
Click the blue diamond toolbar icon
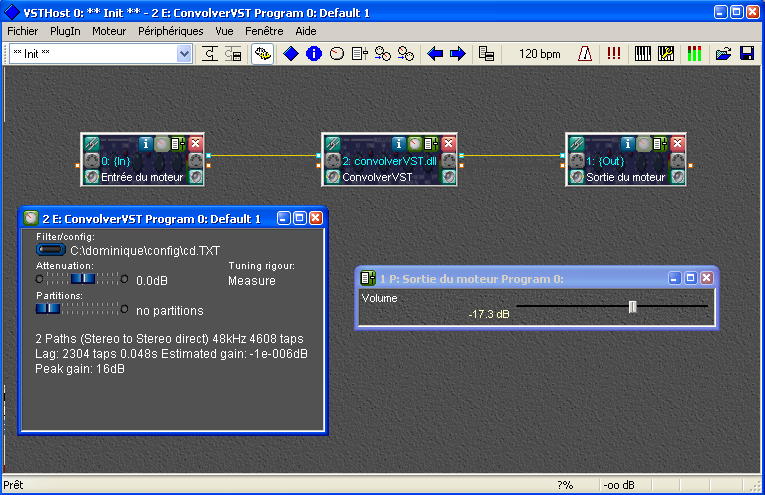tap(291, 54)
